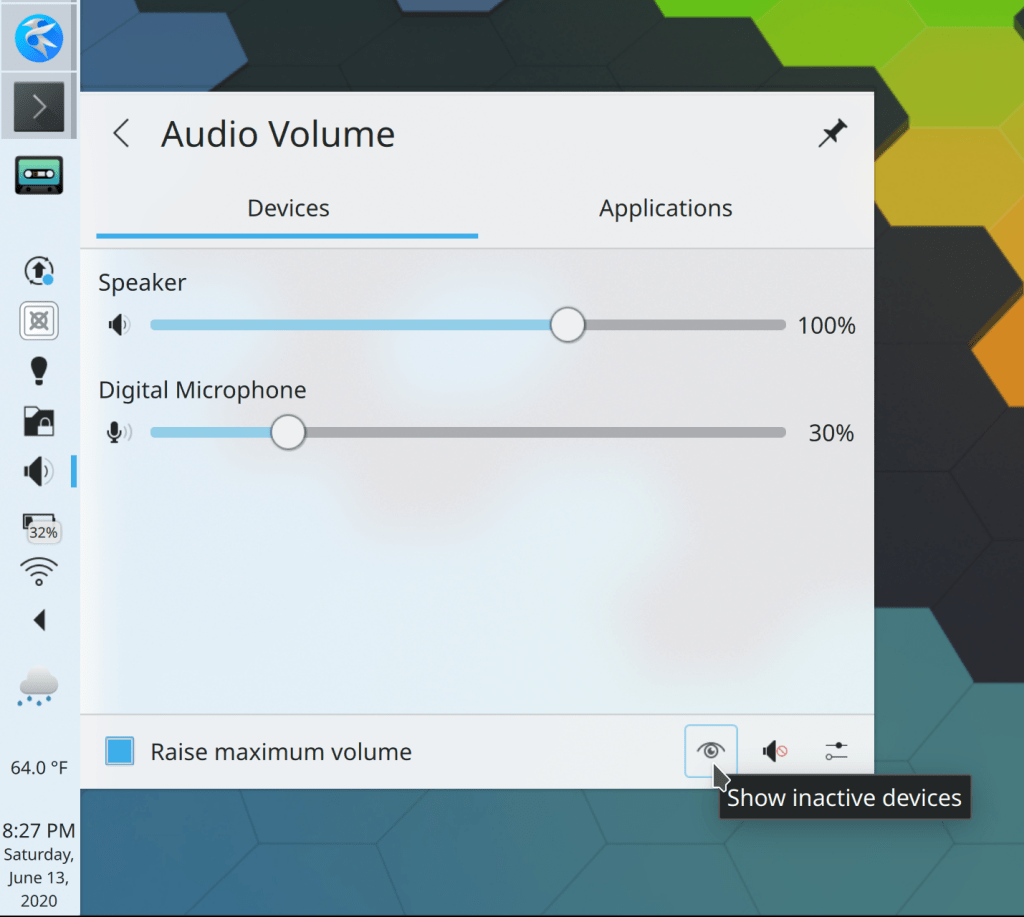The height and width of the screenshot is (917, 1024).
Task: Click the force mute all playback icon
Action: click(x=774, y=751)
